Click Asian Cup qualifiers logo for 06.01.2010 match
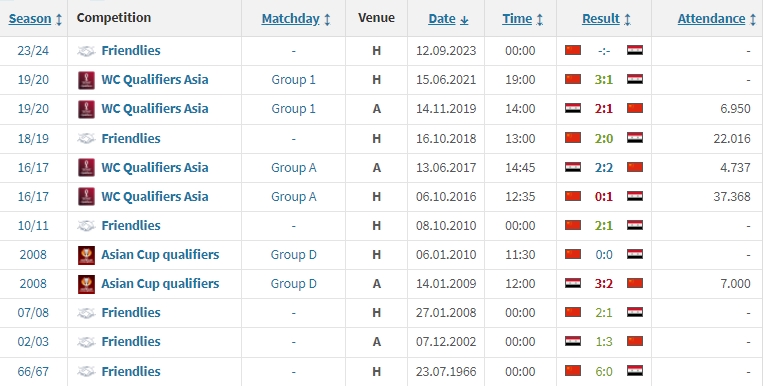Screen dimensions: 763x386 click(x=86, y=255)
